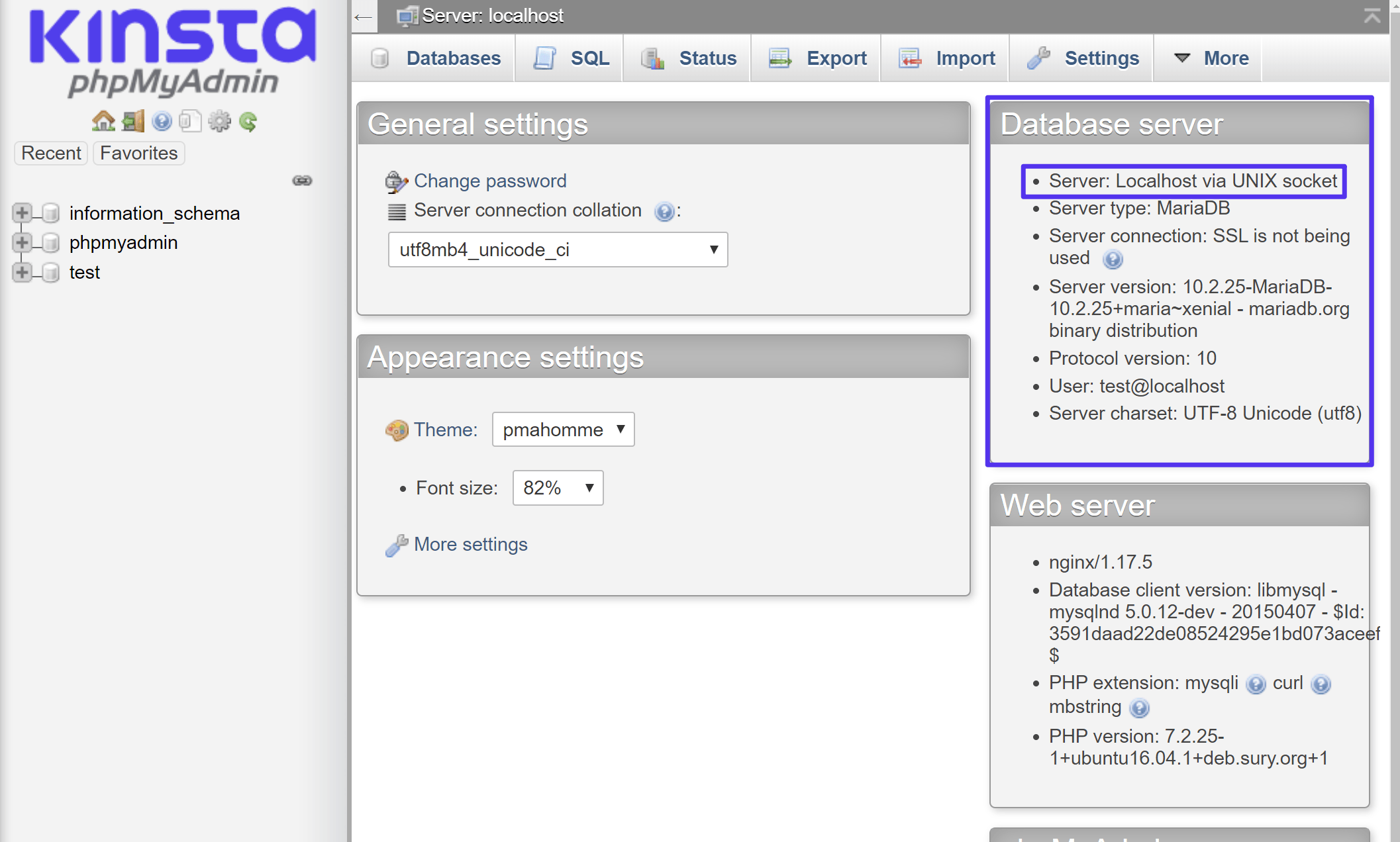Screen dimensions: 1400x842
Task: Open the Server connection collation dropdown
Action: (x=557, y=249)
